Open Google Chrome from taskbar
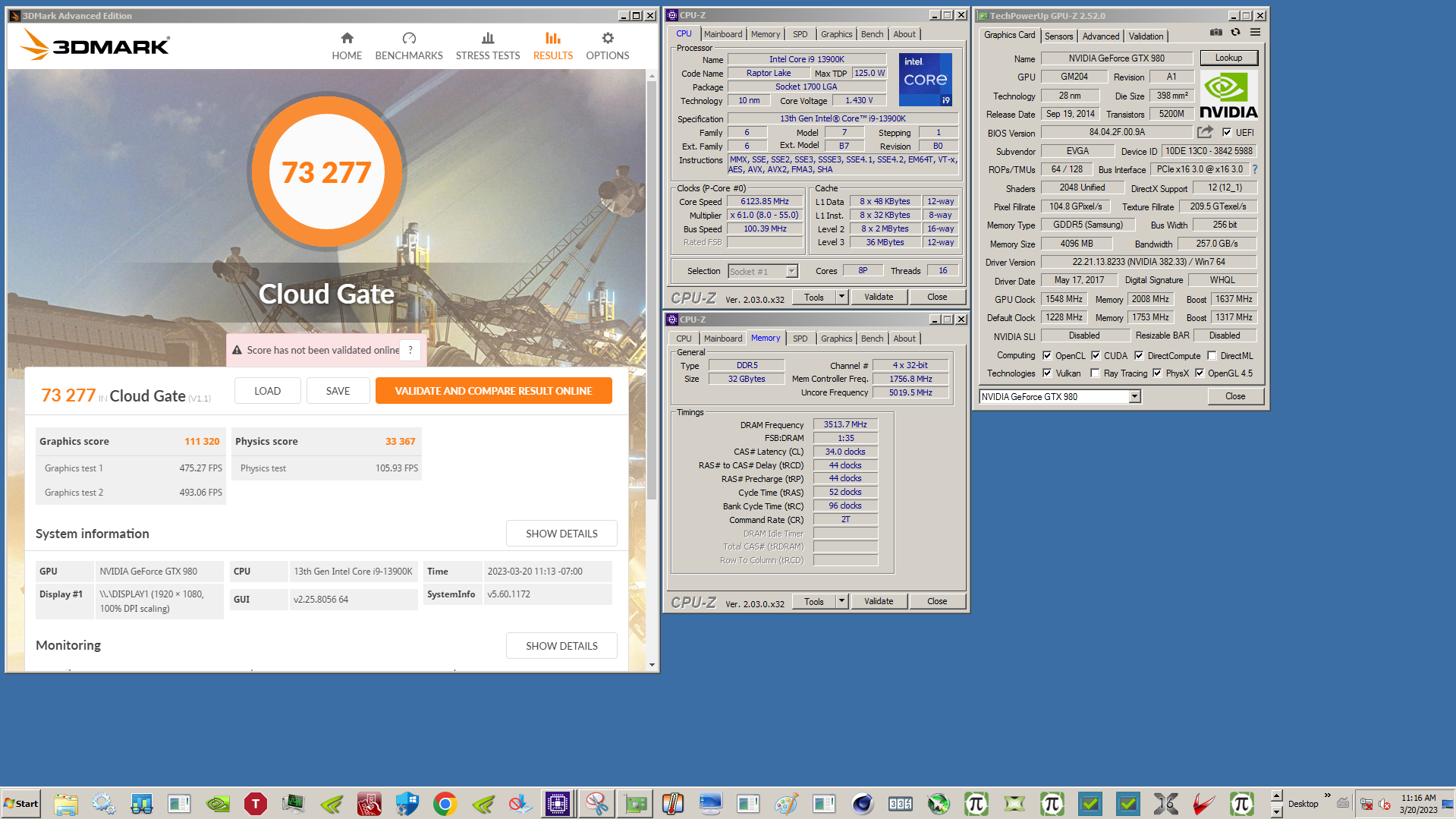Viewport: 1456px width, 819px height. (x=445, y=804)
